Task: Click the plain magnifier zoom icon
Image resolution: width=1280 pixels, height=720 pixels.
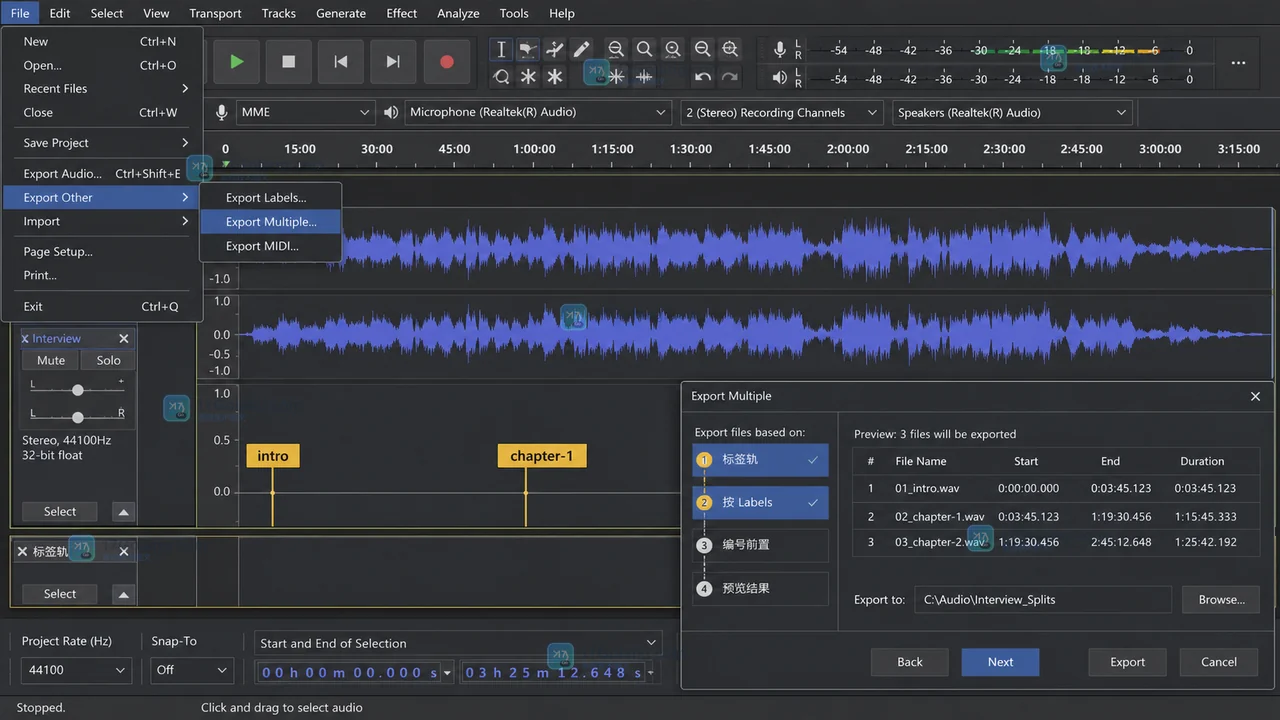Action: pos(645,49)
